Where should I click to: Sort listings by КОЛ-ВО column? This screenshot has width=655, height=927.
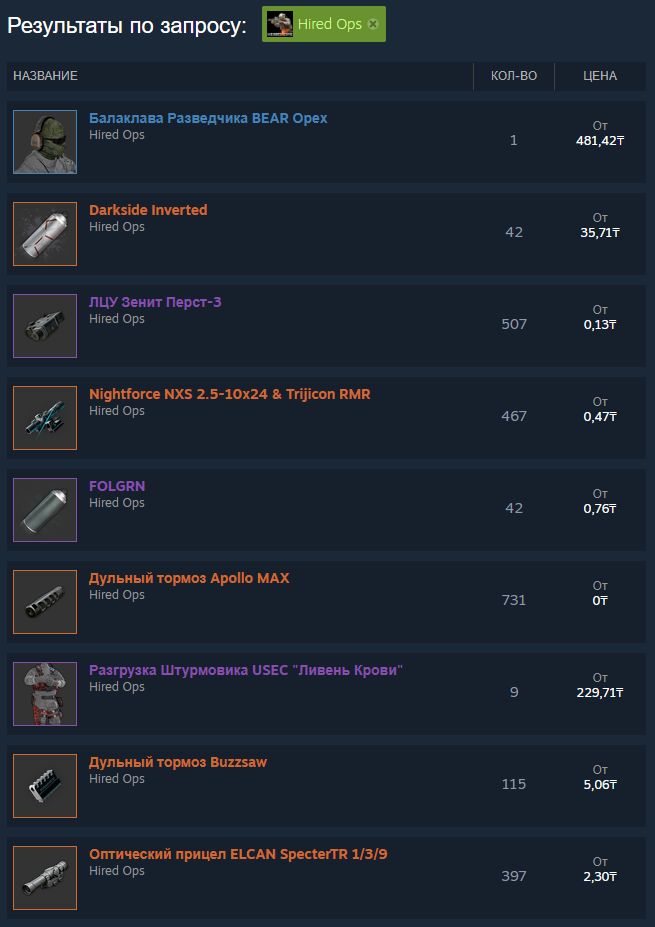click(x=514, y=76)
